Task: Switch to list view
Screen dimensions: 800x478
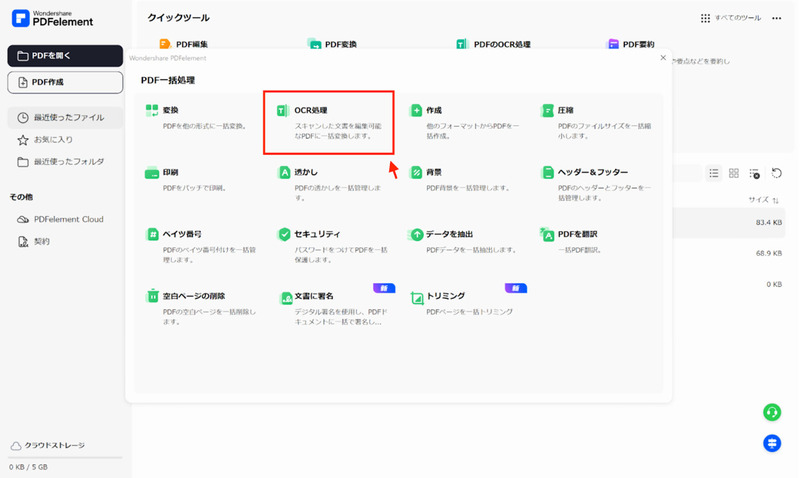Action: point(714,173)
